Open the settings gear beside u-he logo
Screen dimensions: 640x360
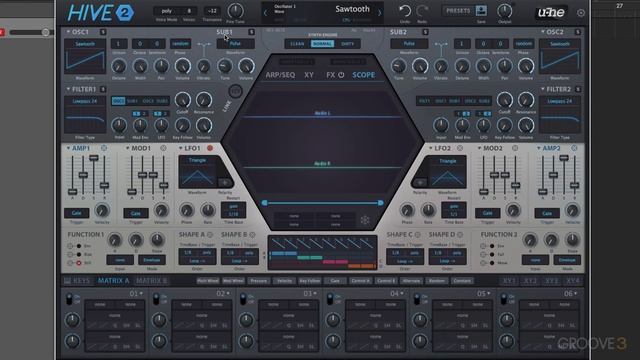point(581,13)
